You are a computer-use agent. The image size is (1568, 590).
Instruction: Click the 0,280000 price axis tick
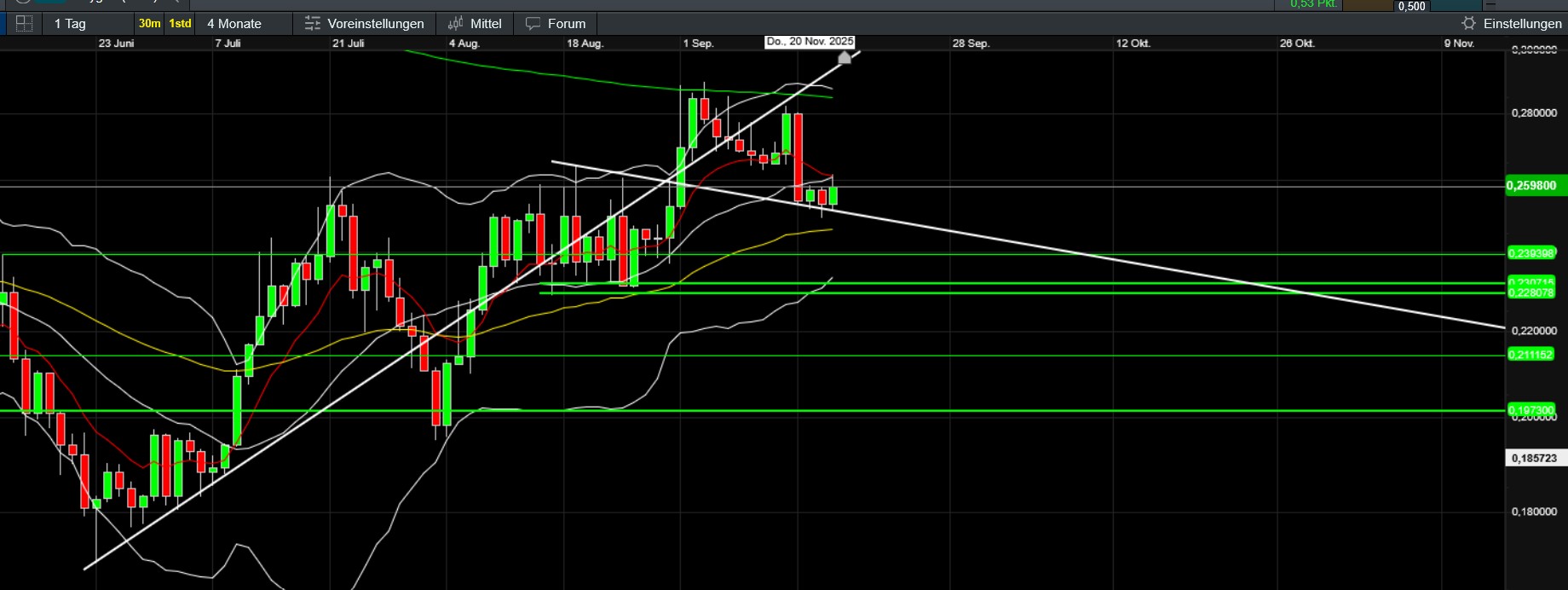coord(1534,113)
